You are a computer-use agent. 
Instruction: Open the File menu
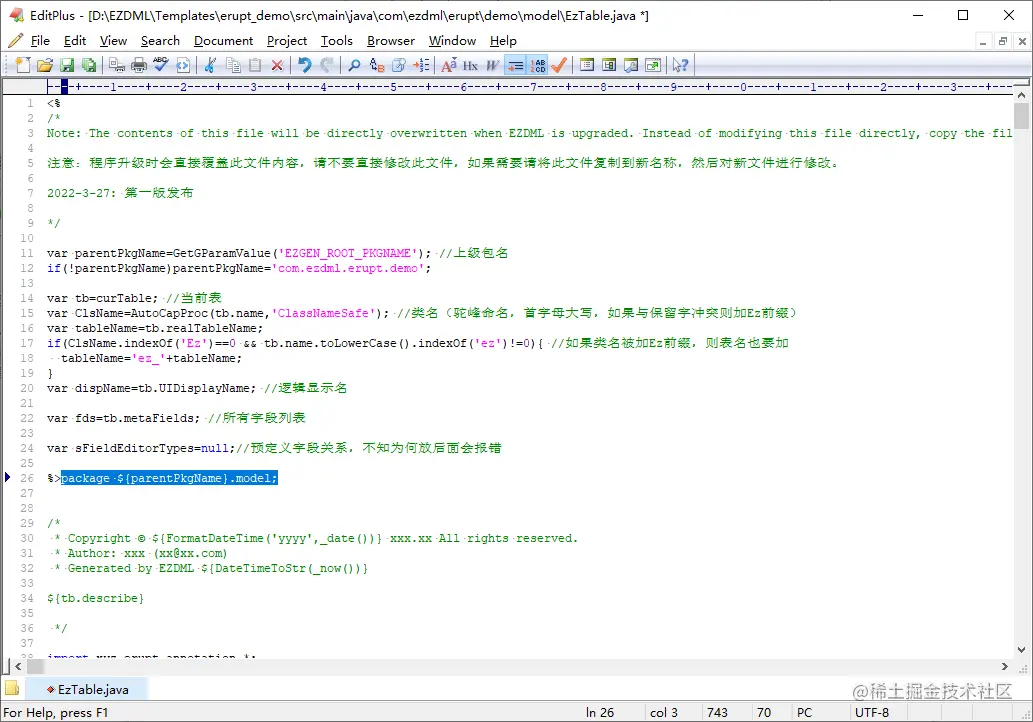click(x=40, y=41)
